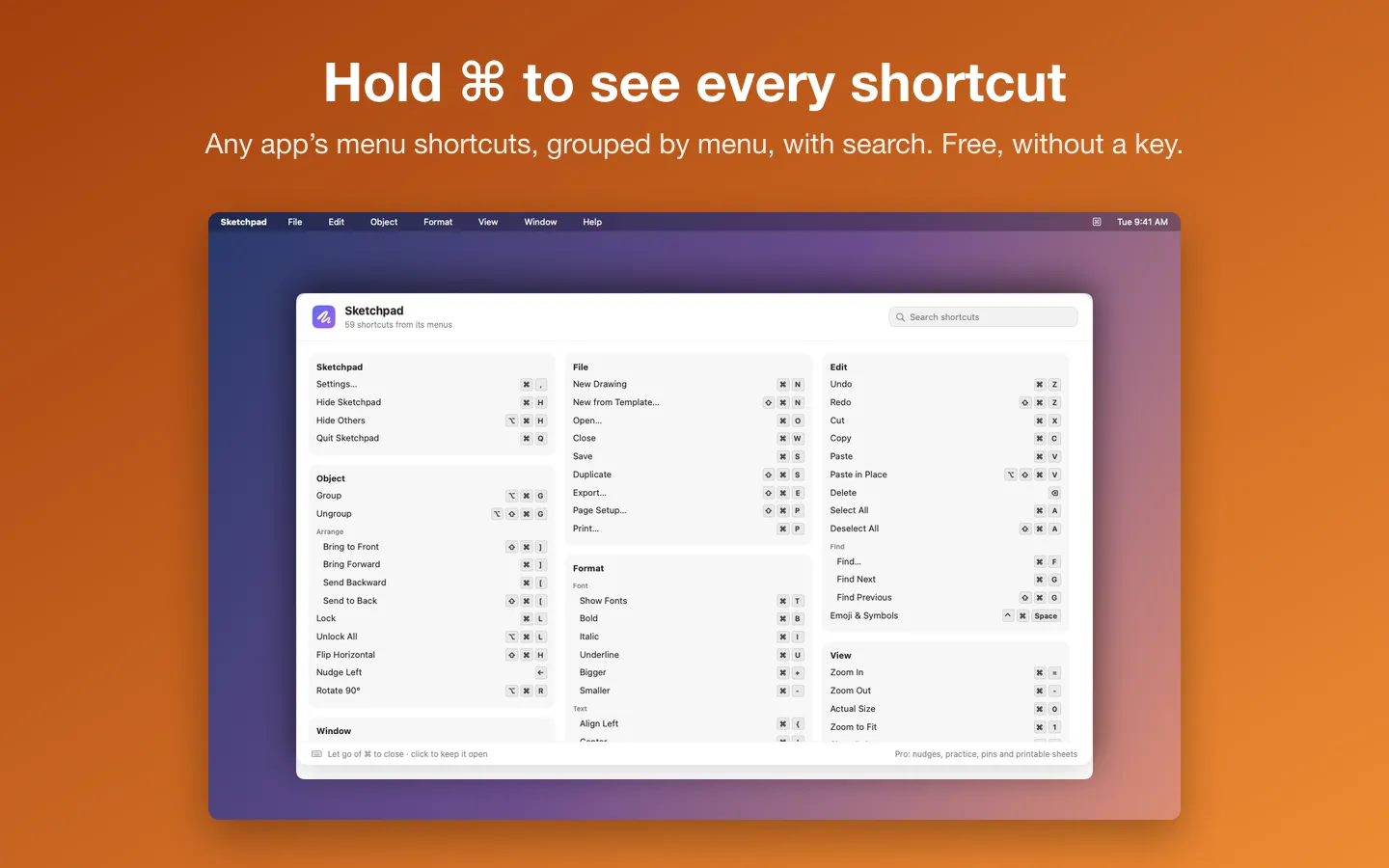This screenshot has width=1389, height=868.
Task: Click into the Search shortcuts field
Action: [983, 317]
